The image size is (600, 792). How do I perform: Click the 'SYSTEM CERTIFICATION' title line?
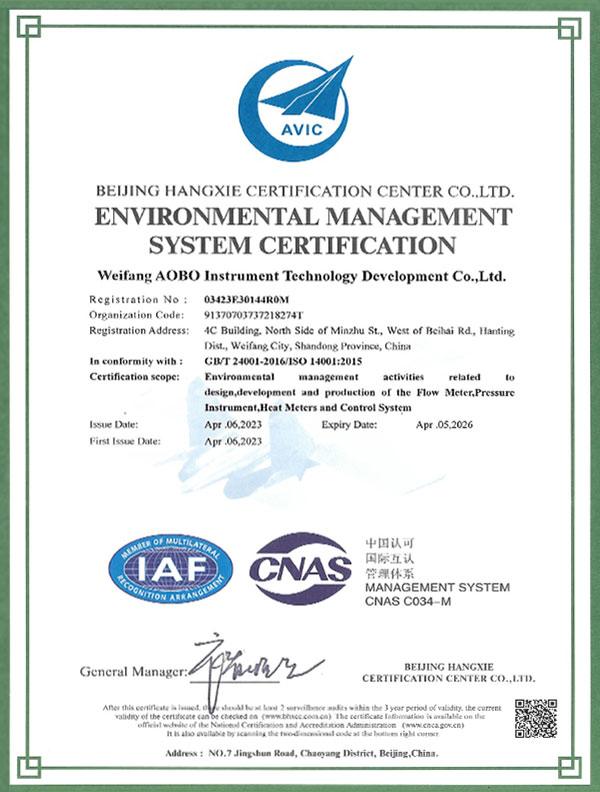pyautogui.click(x=303, y=245)
